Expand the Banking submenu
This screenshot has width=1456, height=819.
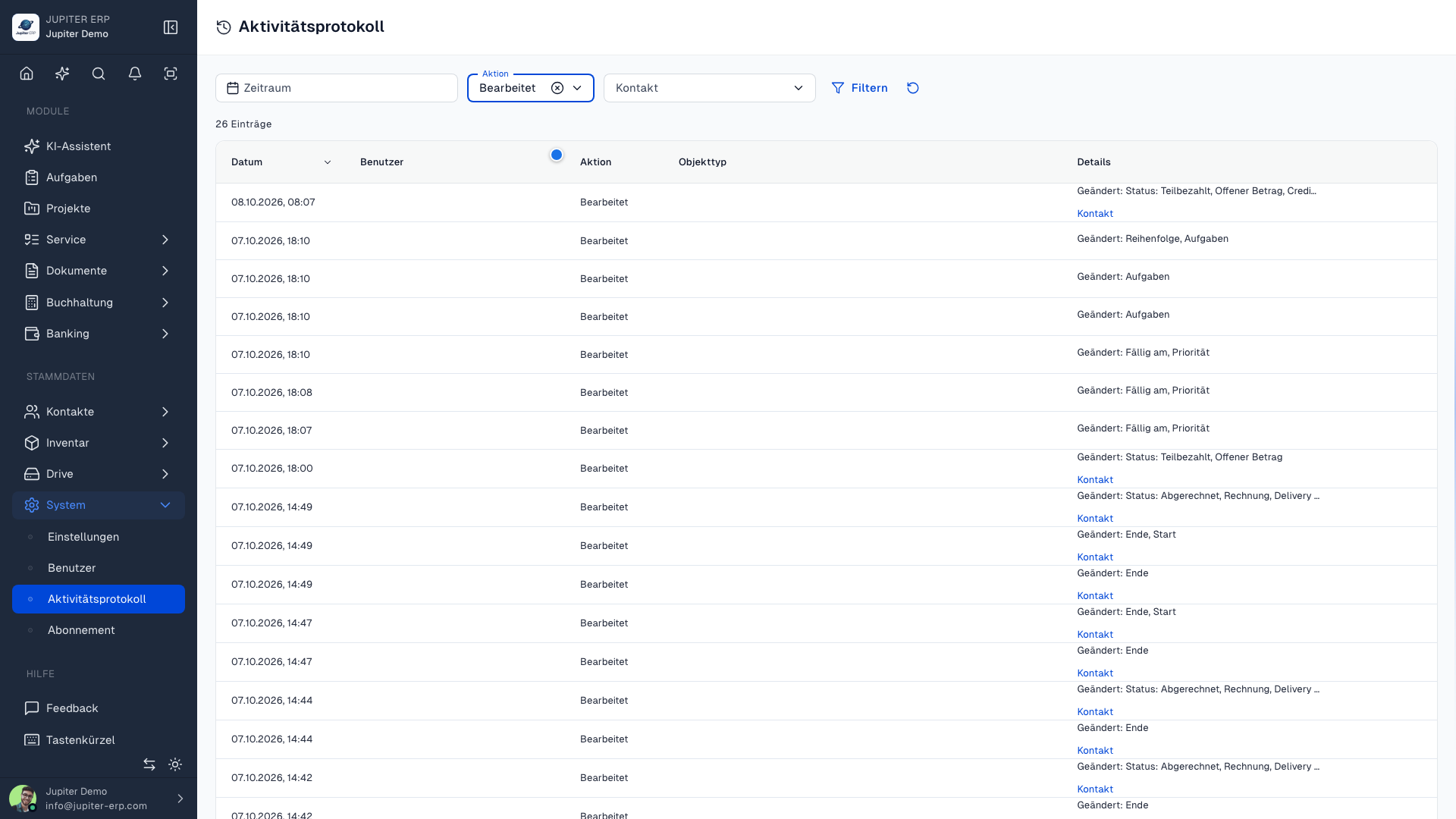click(99, 334)
